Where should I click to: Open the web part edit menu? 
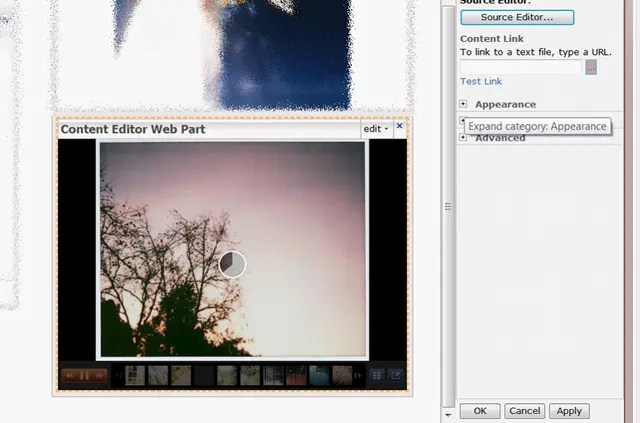click(376, 129)
